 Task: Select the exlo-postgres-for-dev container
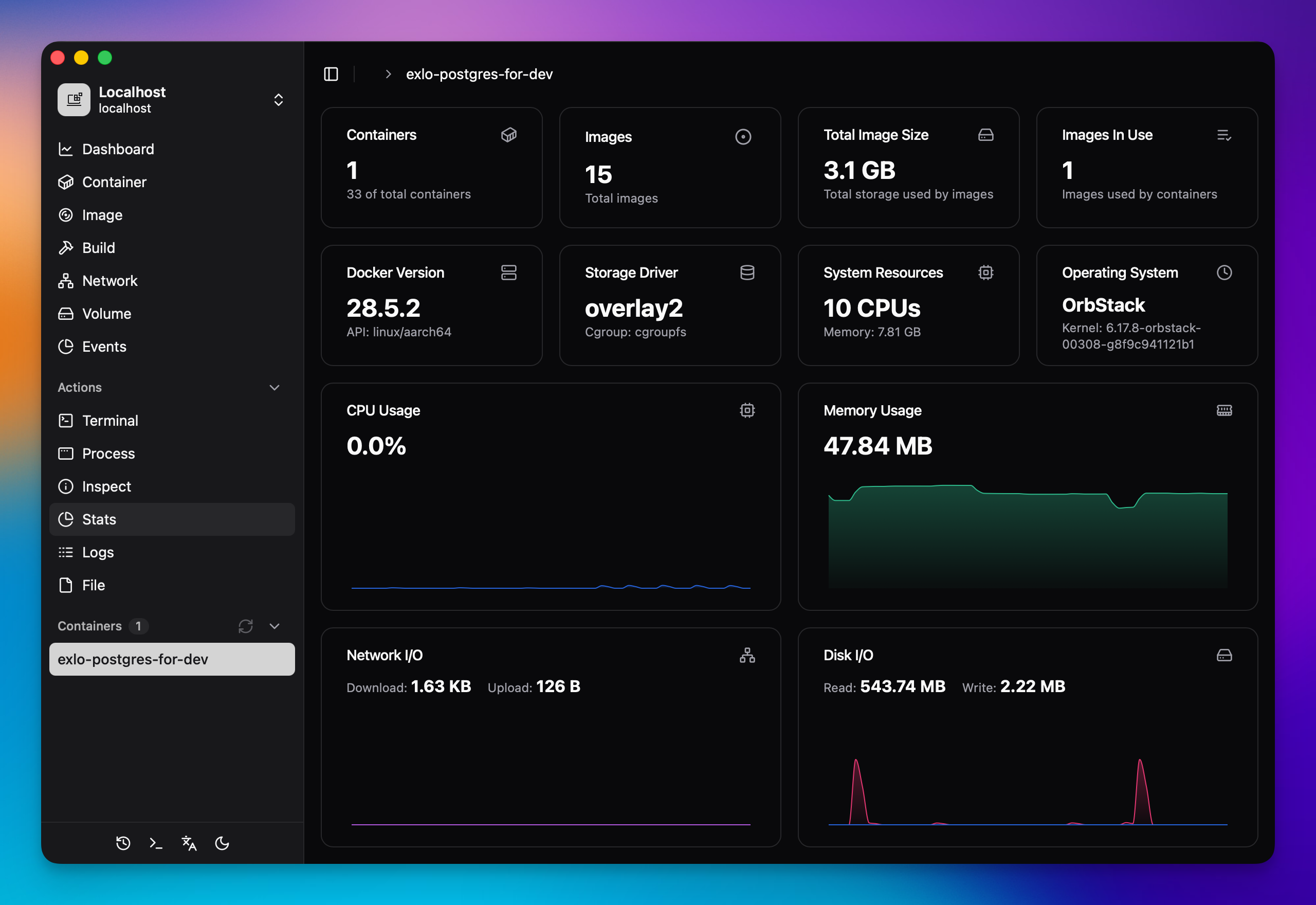click(172, 660)
